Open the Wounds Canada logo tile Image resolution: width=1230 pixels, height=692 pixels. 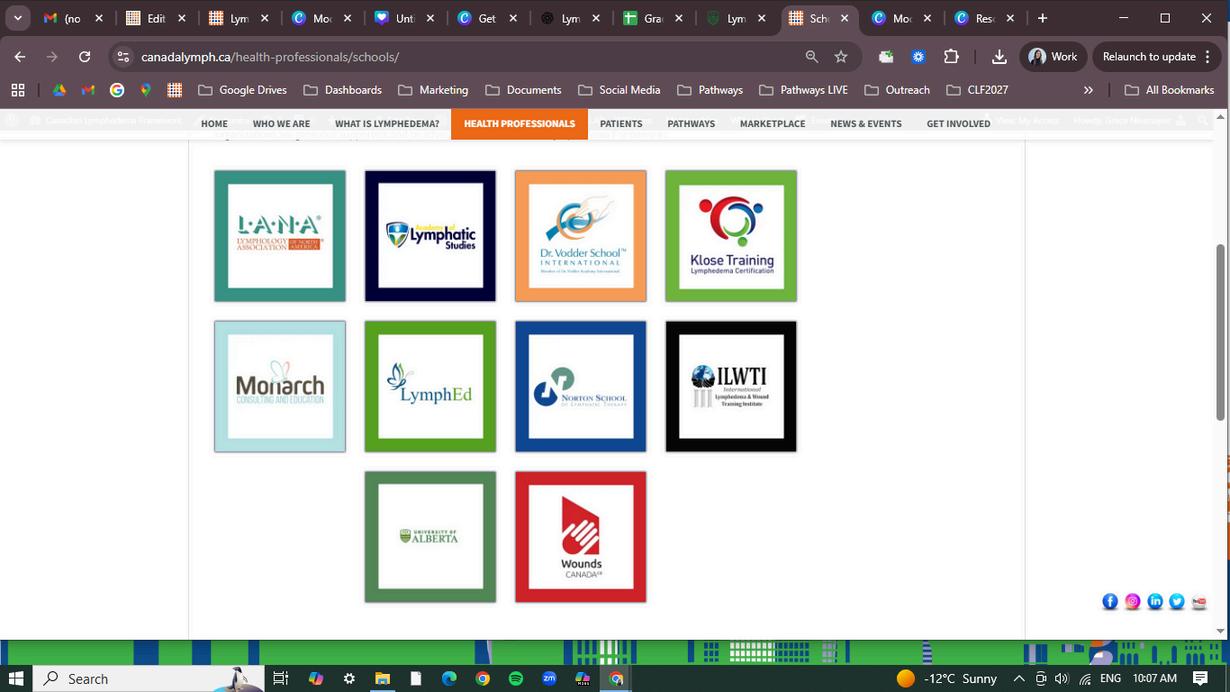[x=581, y=537]
